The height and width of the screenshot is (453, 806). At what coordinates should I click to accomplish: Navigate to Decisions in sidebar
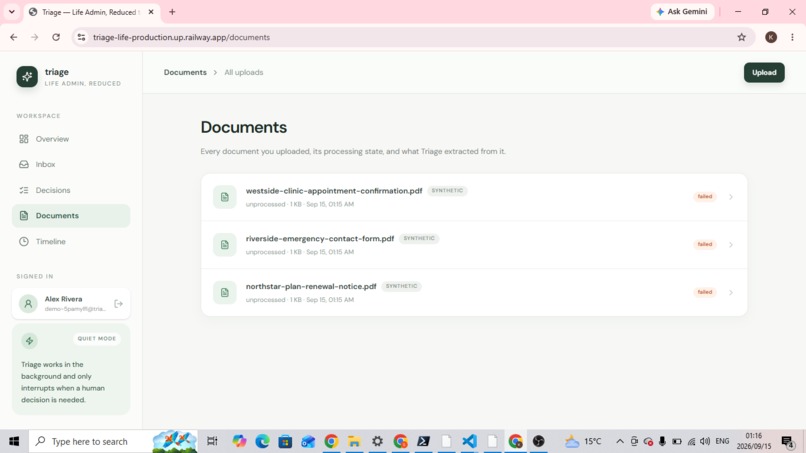(x=71, y=190)
